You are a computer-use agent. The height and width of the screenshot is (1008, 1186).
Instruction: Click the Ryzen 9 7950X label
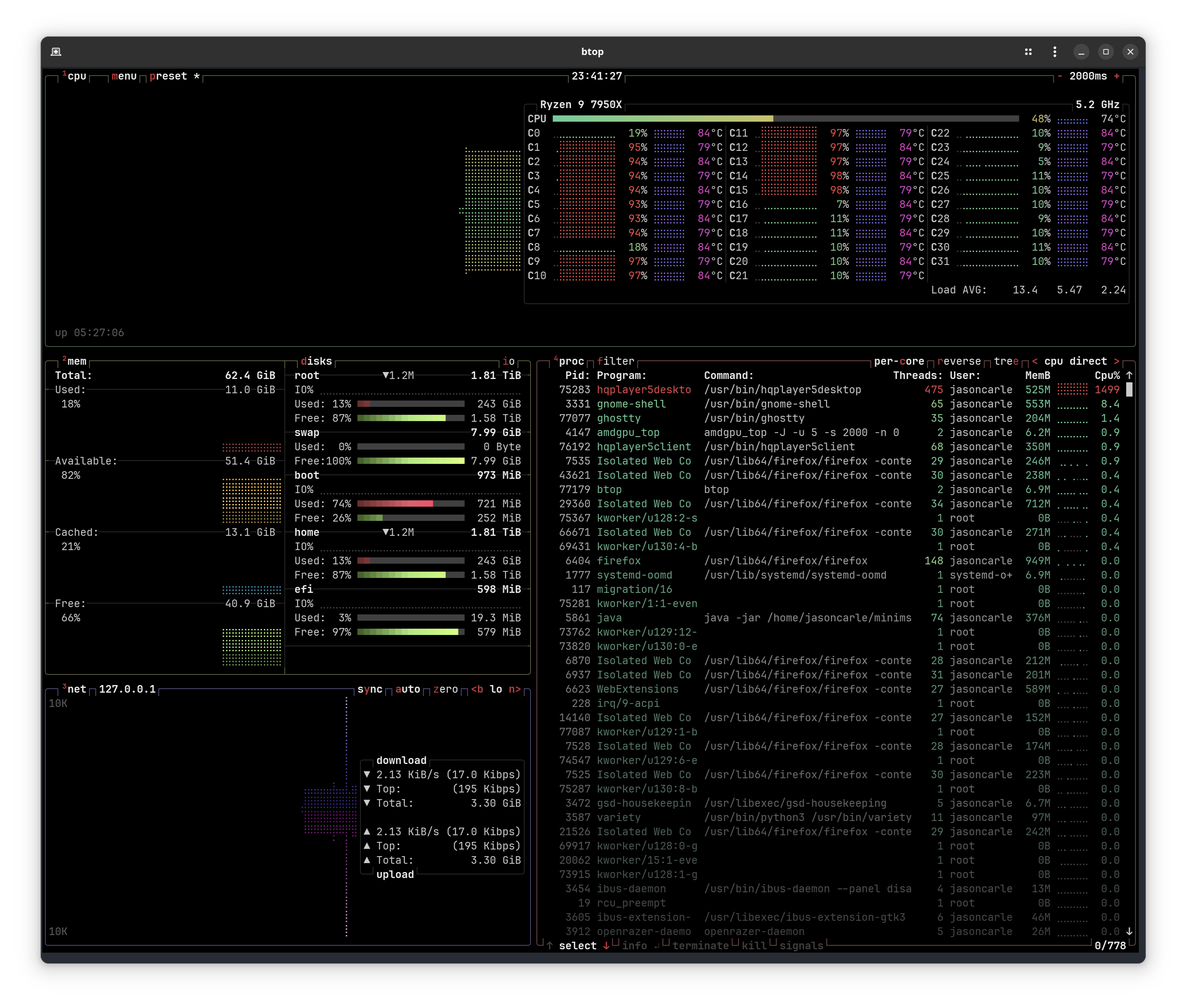pyautogui.click(x=581, y=104)
